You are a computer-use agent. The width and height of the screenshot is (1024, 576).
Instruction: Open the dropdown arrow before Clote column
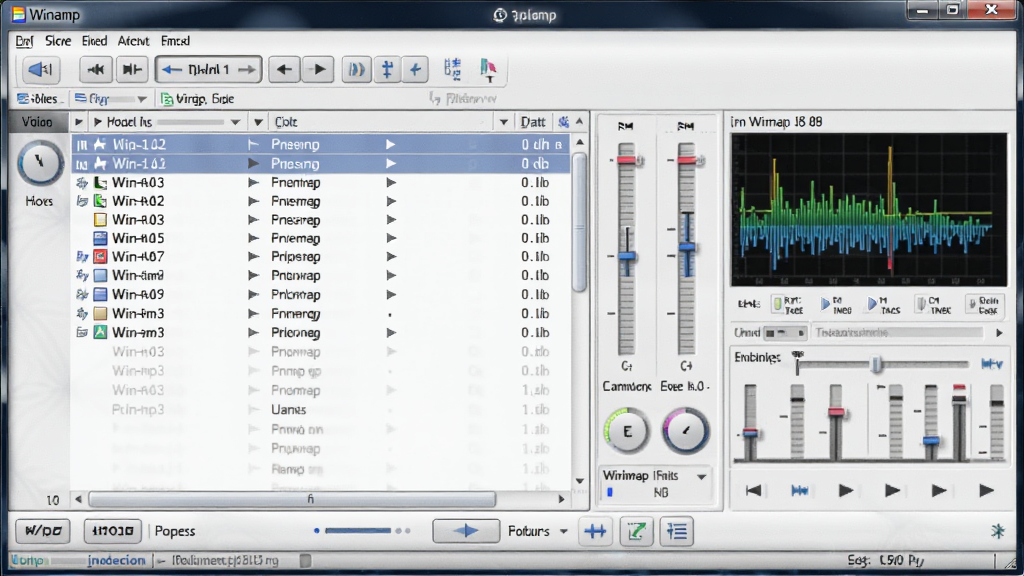pyautogui.click(x=258, y=122)
